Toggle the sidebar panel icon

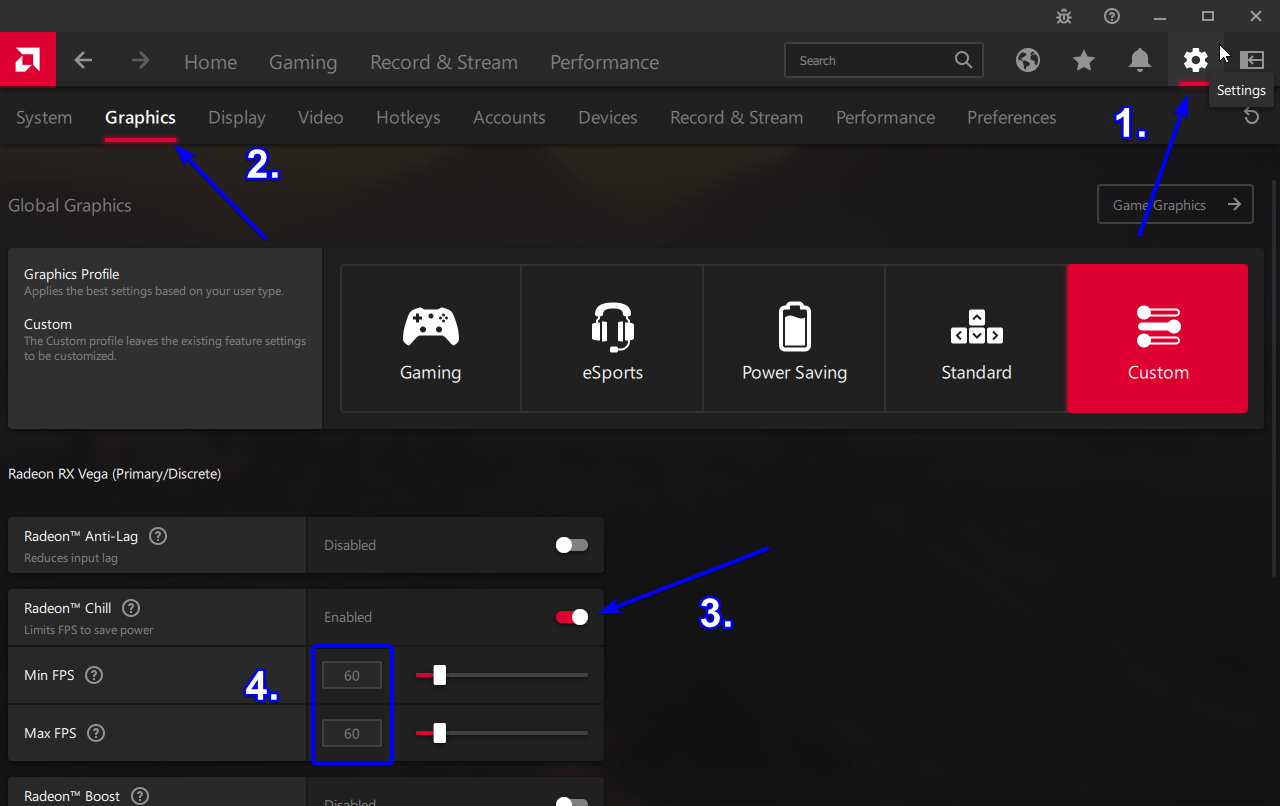coord(1251,60)
